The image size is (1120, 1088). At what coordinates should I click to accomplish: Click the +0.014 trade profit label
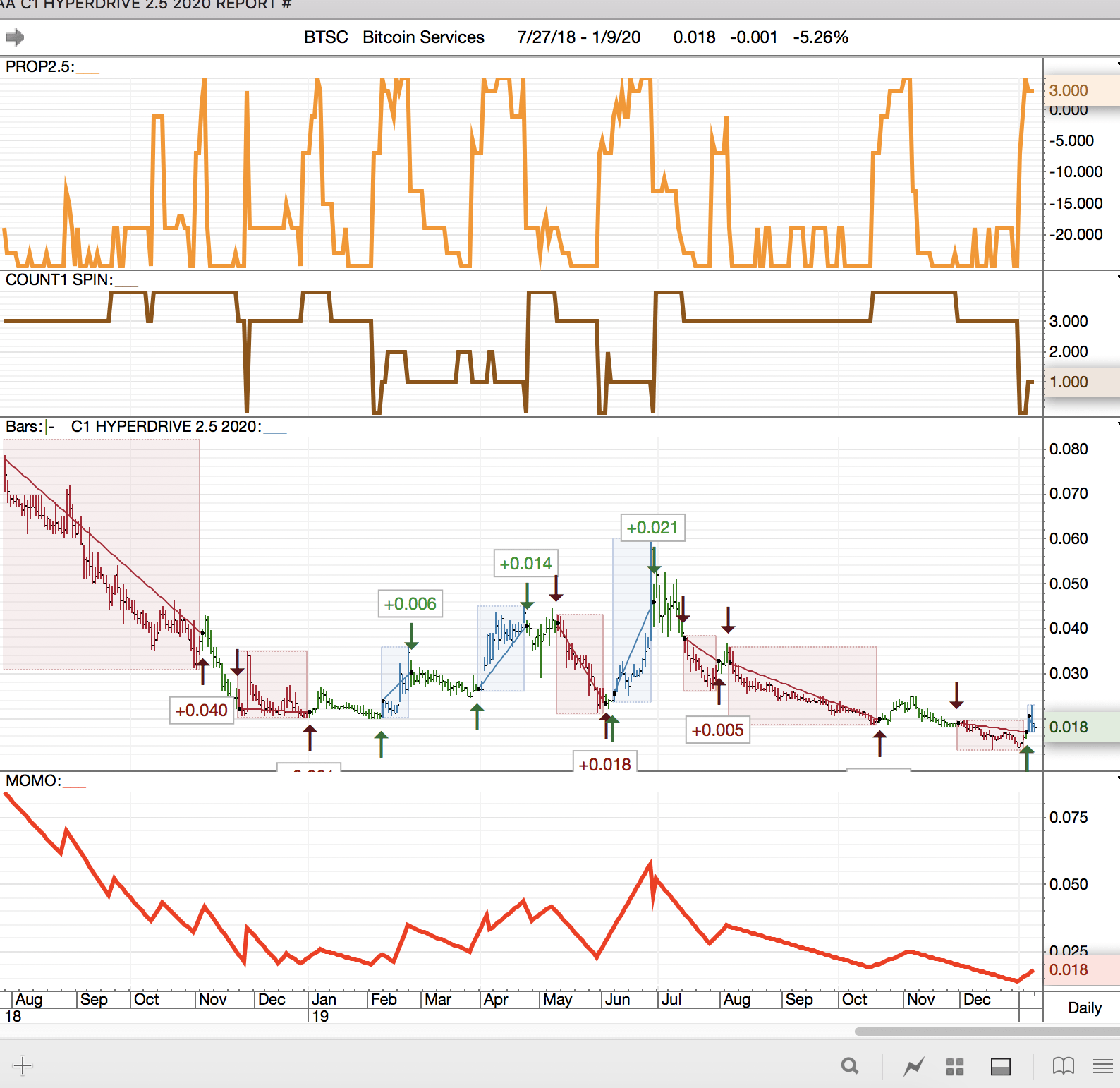tap(526, 564)
